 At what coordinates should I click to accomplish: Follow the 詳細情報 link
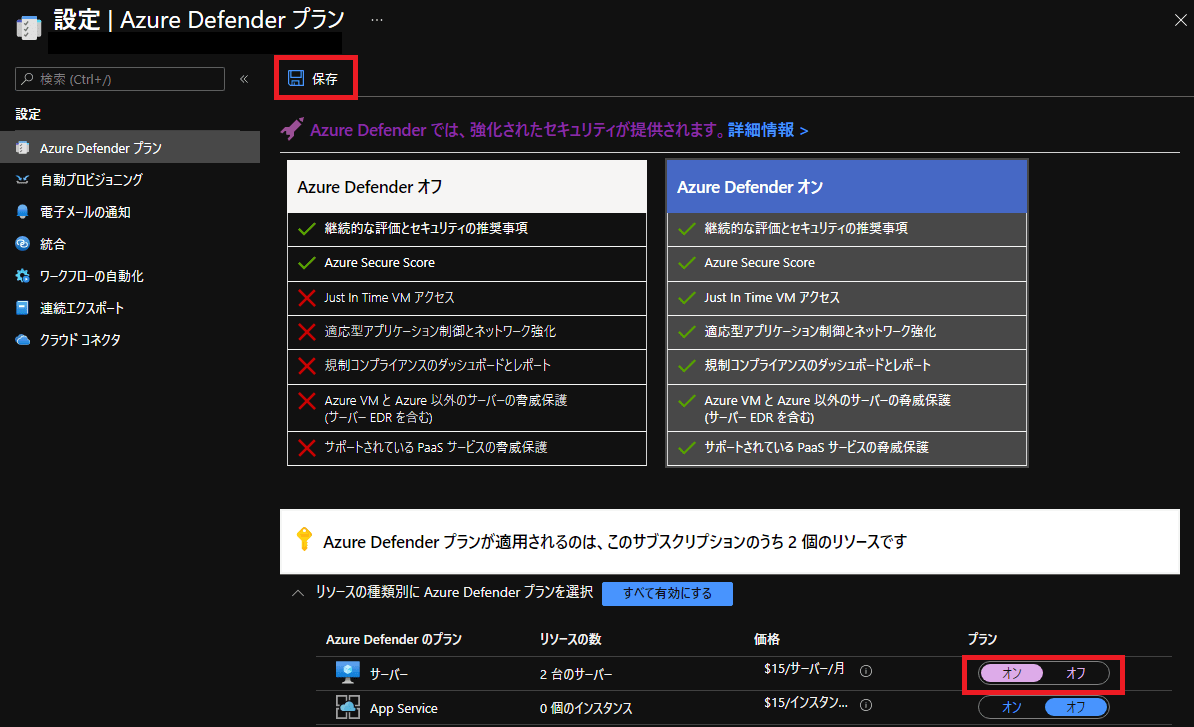click(768, 130)
